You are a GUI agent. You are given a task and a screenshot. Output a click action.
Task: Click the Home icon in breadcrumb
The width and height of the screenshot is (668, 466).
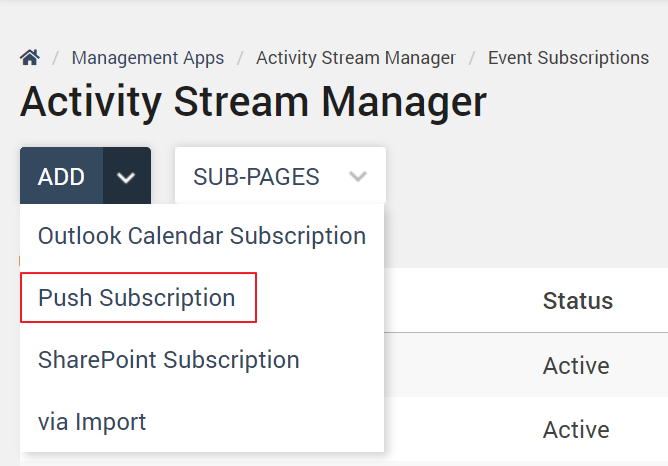point(29,58)
